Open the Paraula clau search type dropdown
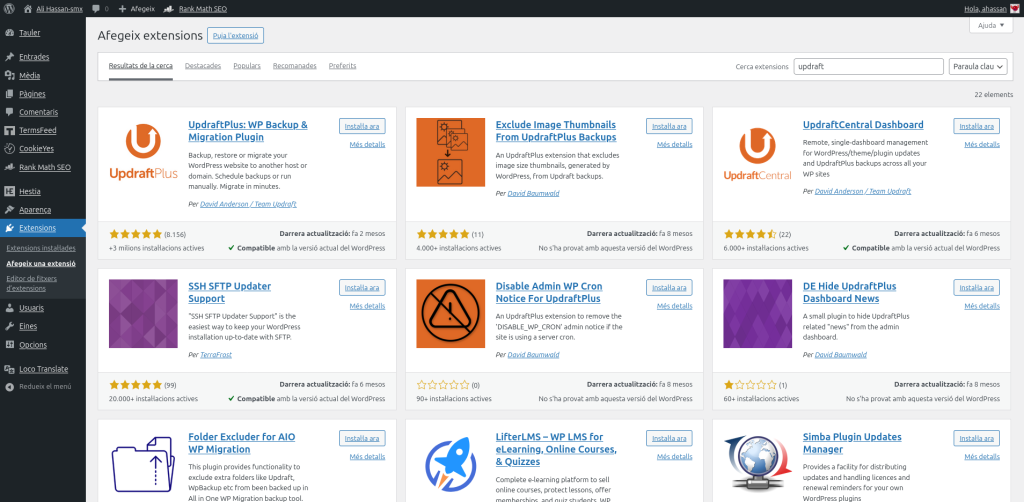 point(977,66)
